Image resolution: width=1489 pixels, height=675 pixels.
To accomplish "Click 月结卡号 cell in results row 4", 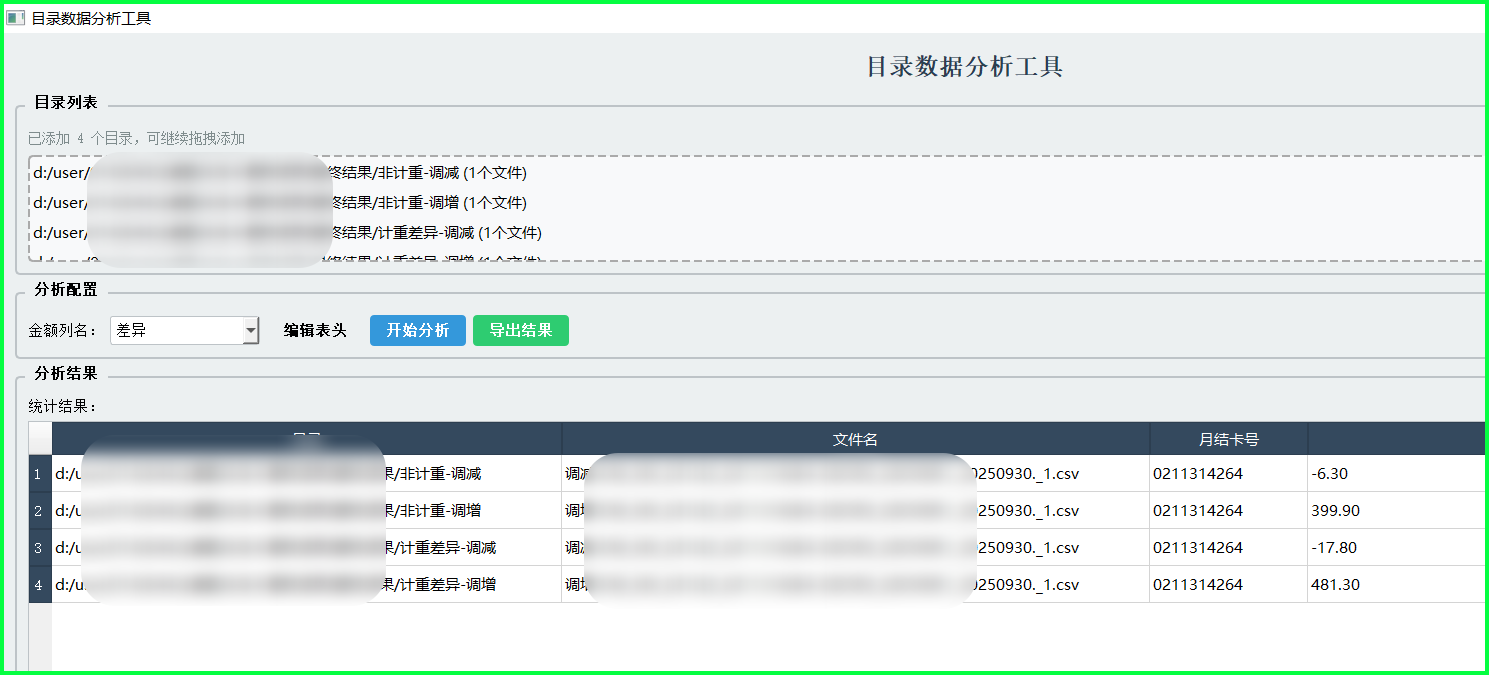I will click(x=1228, y=585).
